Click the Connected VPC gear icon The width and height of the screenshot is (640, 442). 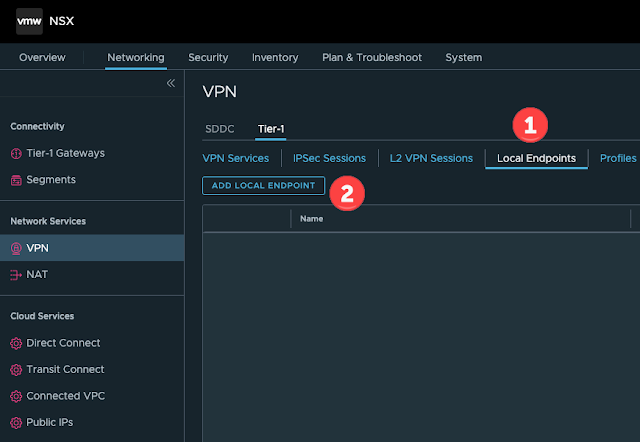tap(16, 396)
